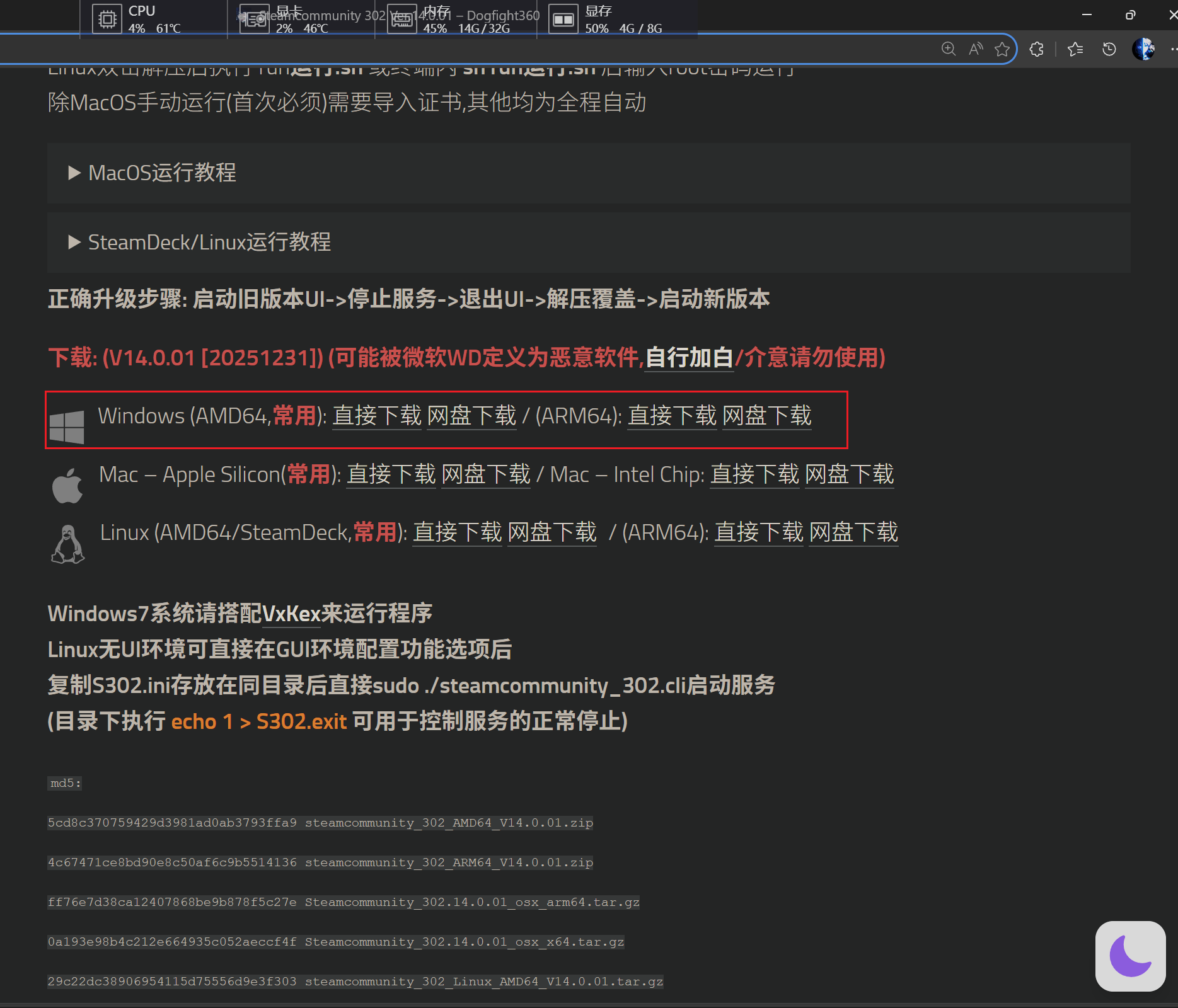
Task: Click the GPU (显卡) monitor widget icon
Action: [254, 19]
